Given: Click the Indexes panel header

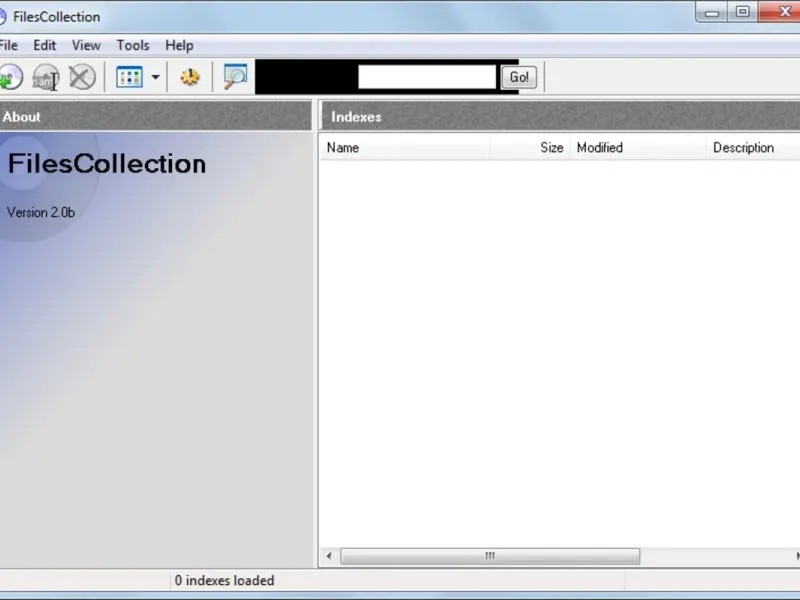Looking at the screenshot, I should pos(560,116).
